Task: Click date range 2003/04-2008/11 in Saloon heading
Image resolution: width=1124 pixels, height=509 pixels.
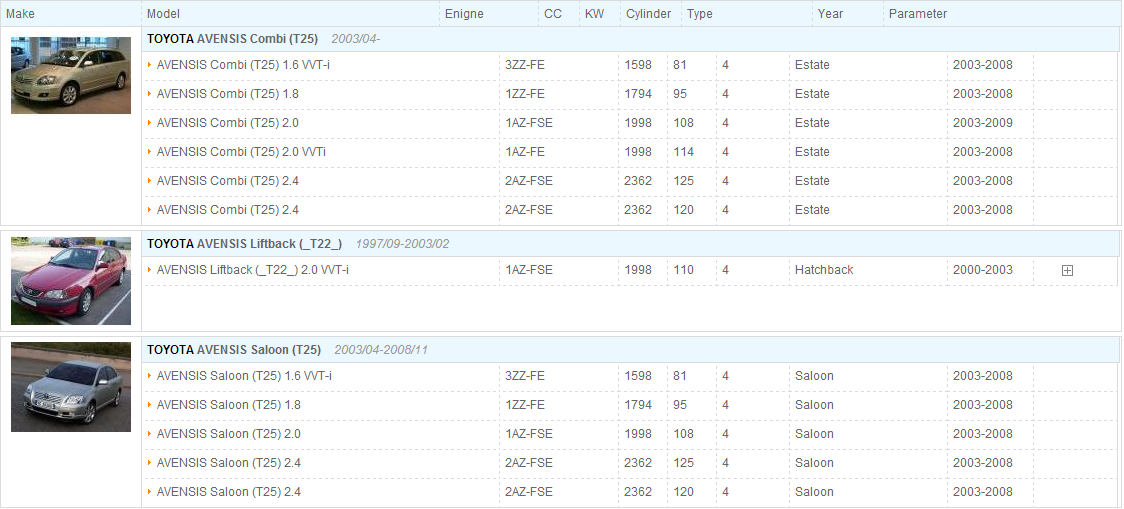Action: pyautogui.click(x=381, y=350)
